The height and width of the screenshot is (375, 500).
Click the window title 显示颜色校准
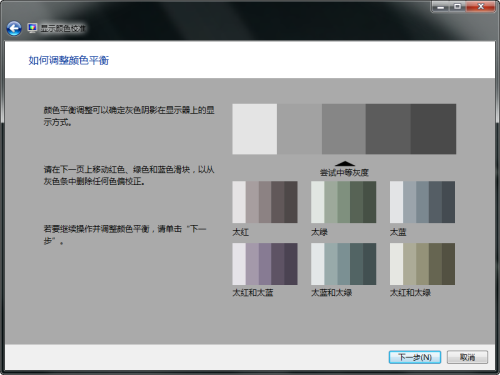tap(63, 28)
